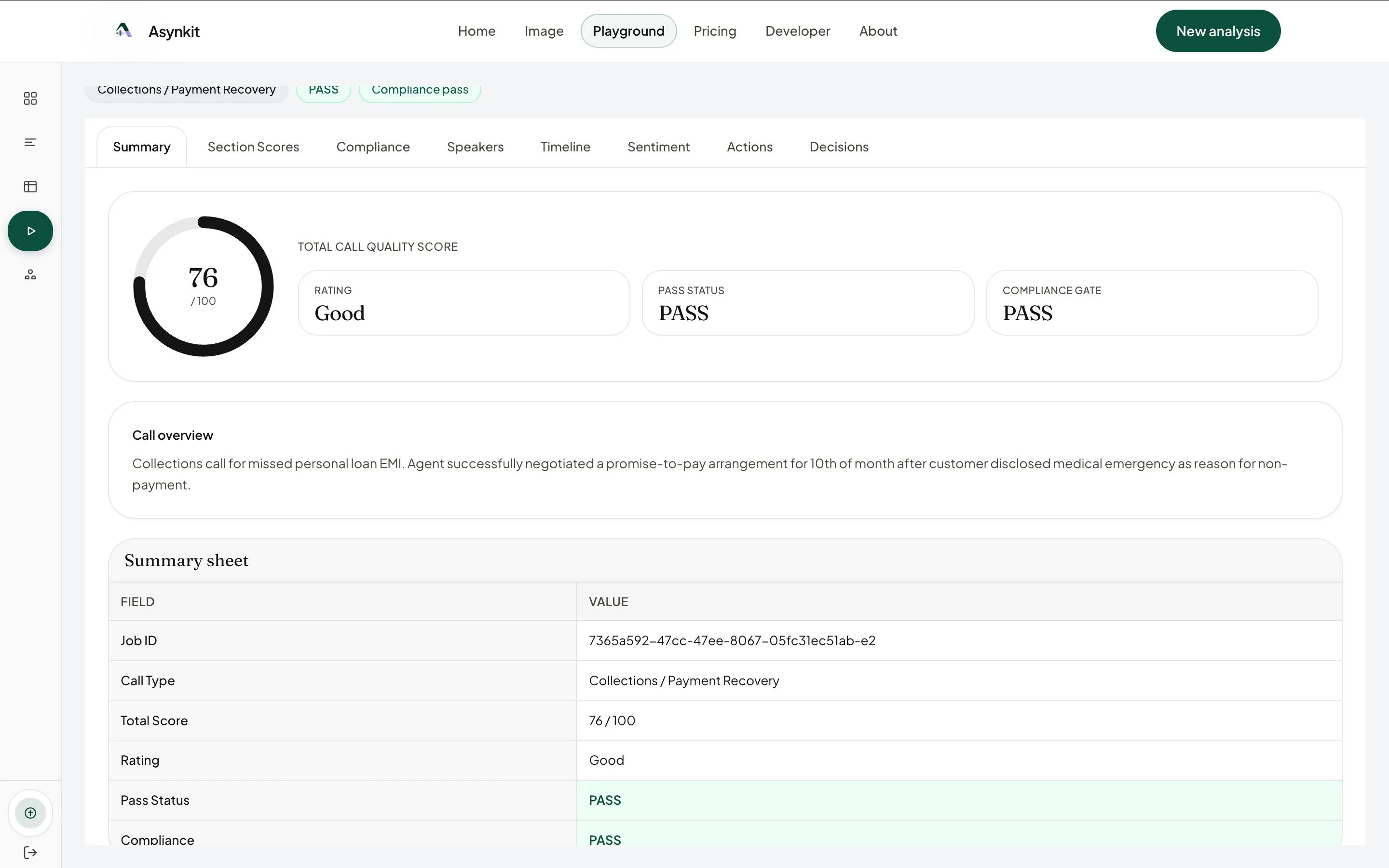Image resolution: width=1389 pixels, height=868 pixels.
Task: Open the Developer nav item
Action: (x=797, y=31)
